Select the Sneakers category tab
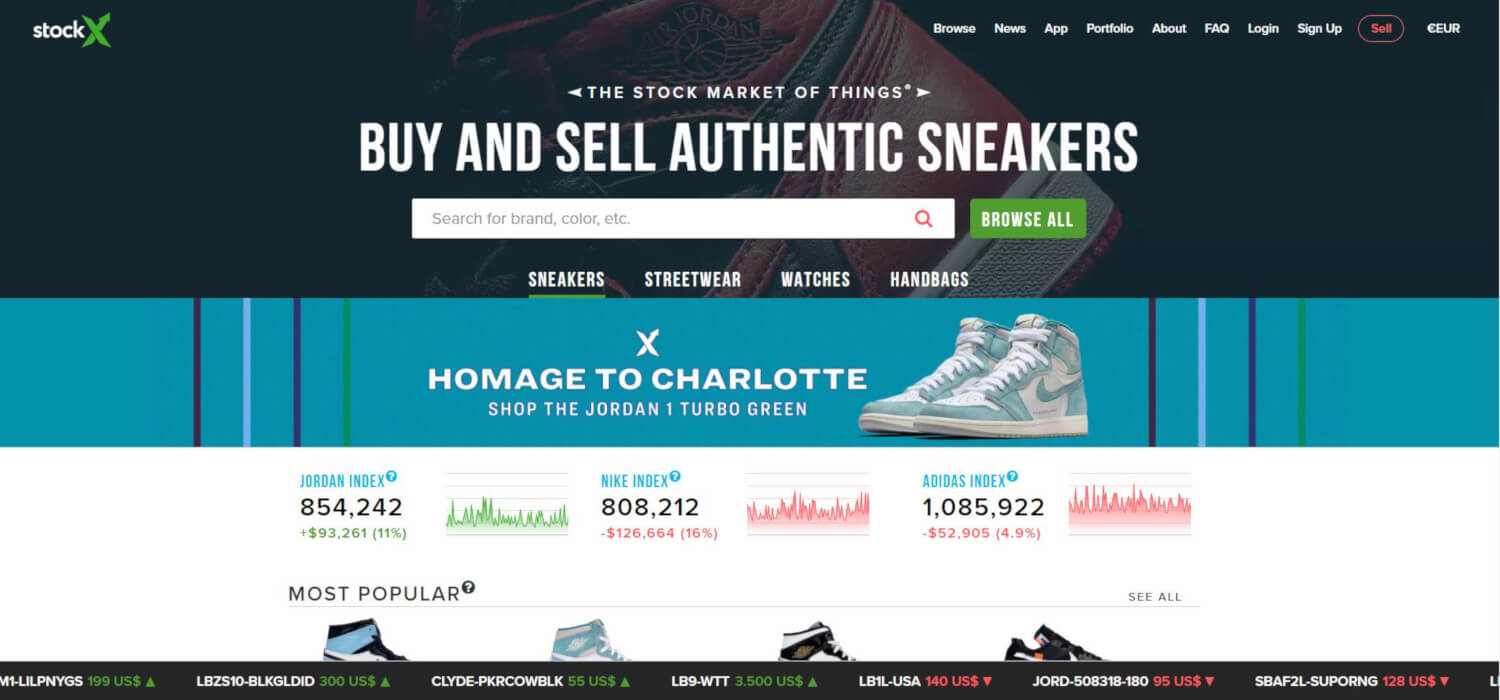Viewport: 1500px width, 700px height. 566,279
